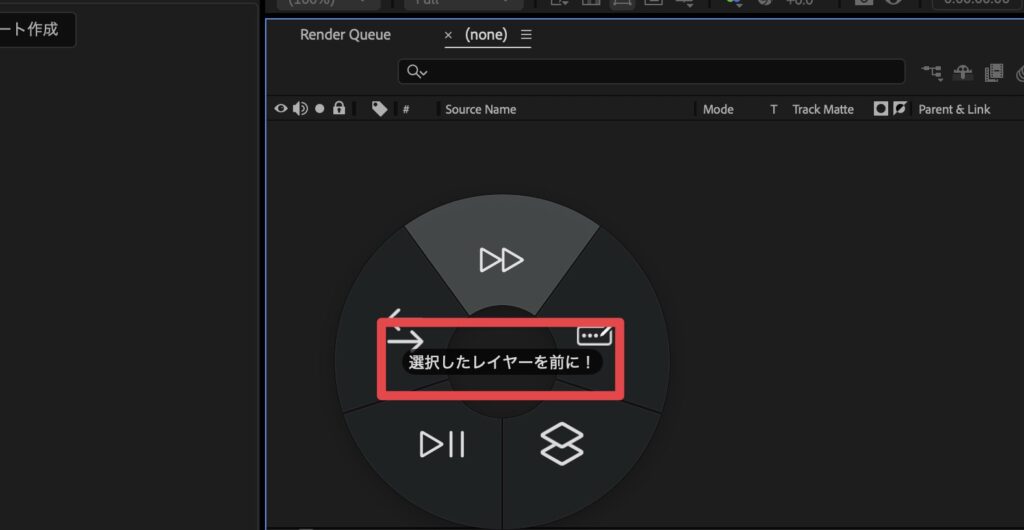The height and width of the screenshot is (530, 1024).
Task: Open the search magnifier dropdown in timeline
Action: click(x=417, y=72)
